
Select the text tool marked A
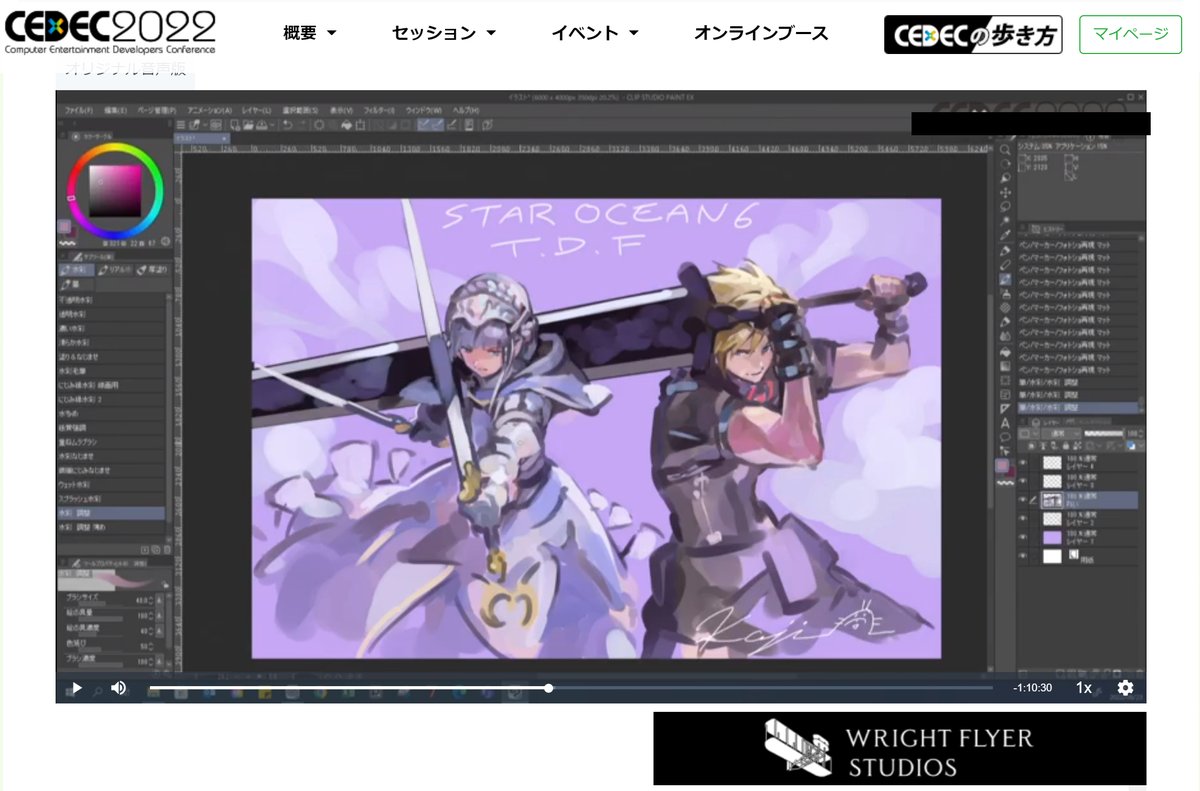pos(1005,424)
